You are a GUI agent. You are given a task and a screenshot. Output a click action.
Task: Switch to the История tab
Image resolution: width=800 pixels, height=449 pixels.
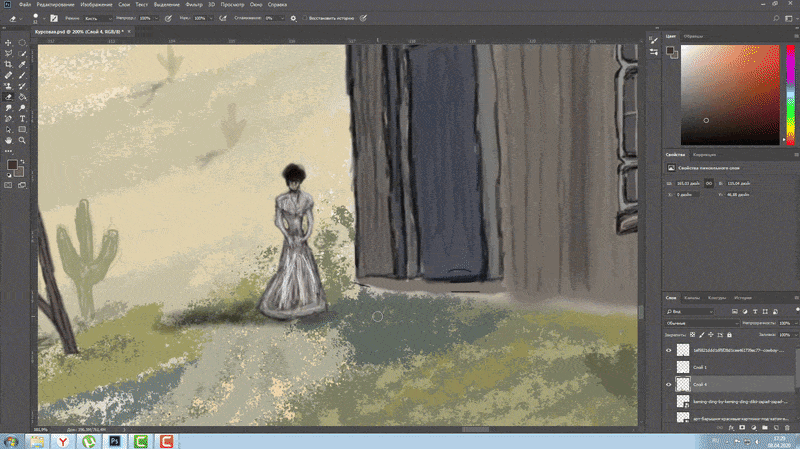coord(743,298)
